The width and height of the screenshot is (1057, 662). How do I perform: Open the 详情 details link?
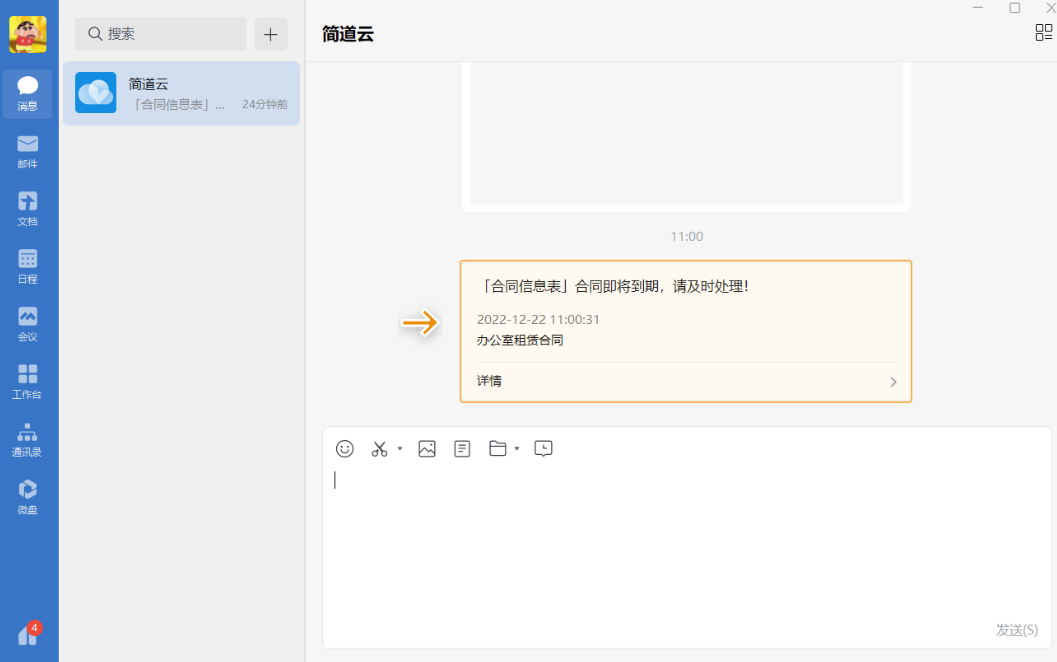(489, 381)
